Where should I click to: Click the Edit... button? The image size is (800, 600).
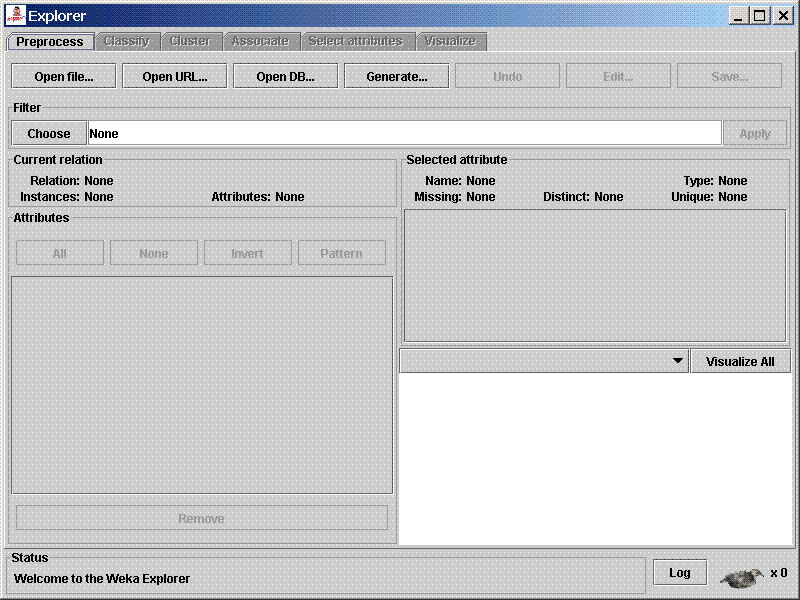618,77
